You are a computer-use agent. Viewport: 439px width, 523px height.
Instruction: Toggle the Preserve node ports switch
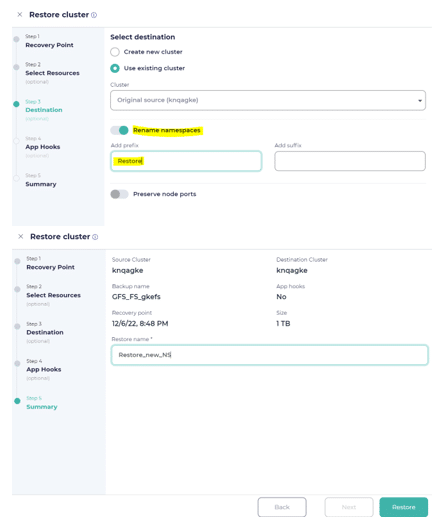tap(119, 194)
